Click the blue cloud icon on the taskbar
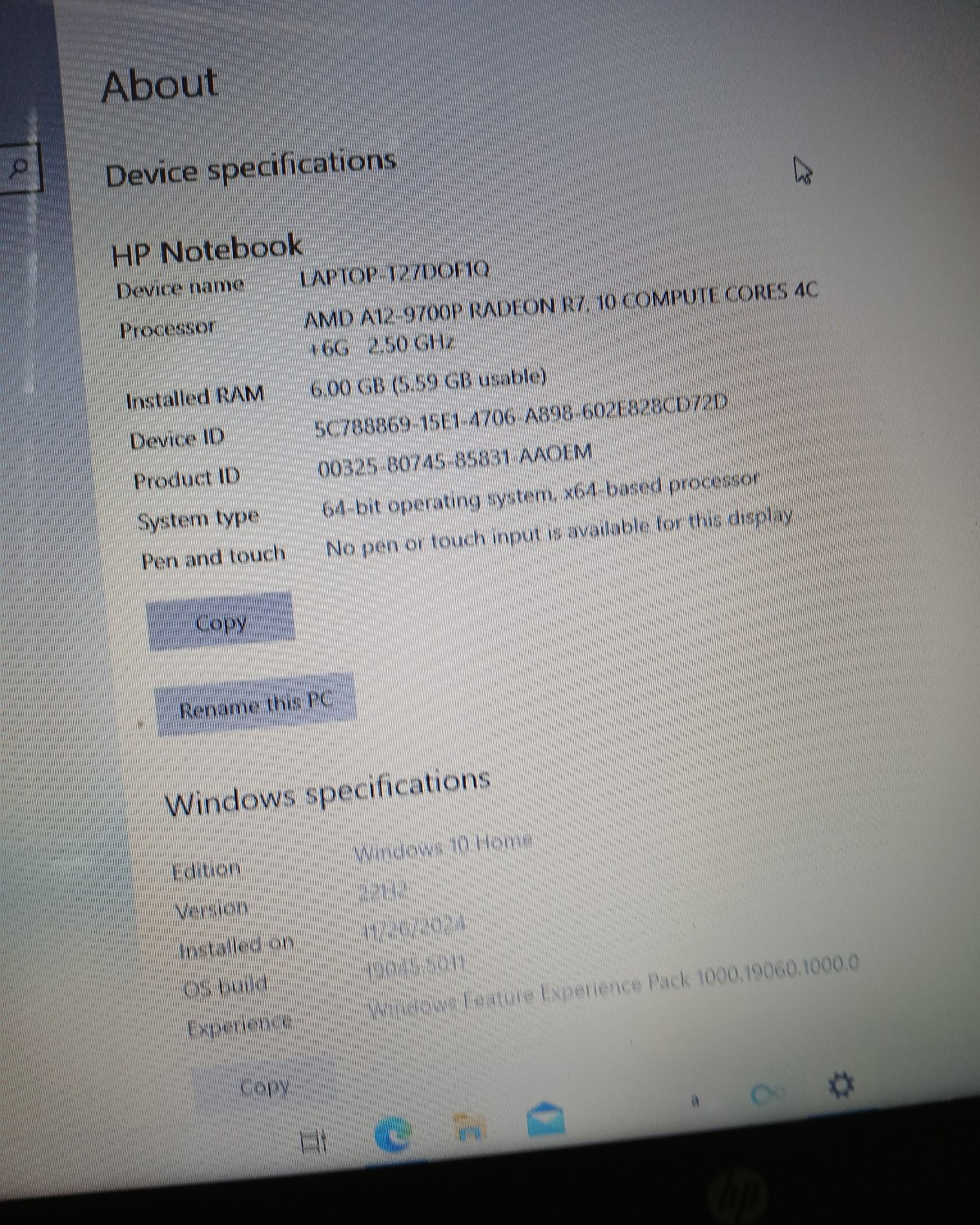Image resolution: width=980 pixels, height=1225 pixels. tap(768, 1093)
